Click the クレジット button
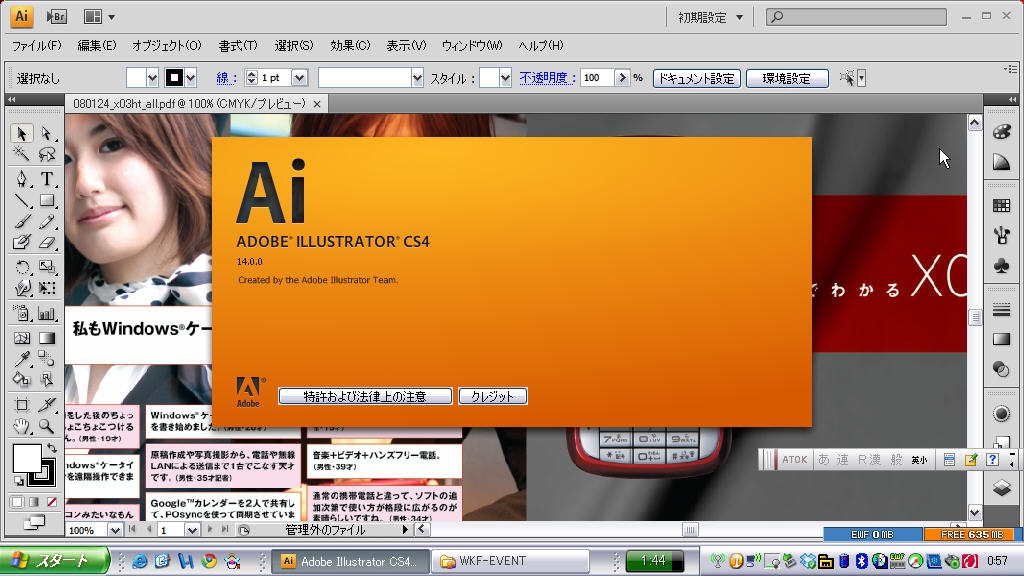Screen dimensions: 1024x576 tap(493, 396)
